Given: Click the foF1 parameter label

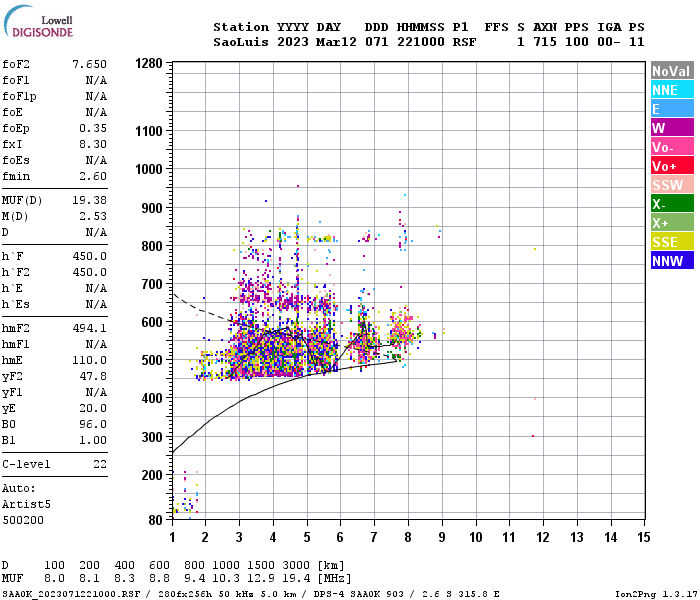Looking at the screenshot, I should point(16,80).
